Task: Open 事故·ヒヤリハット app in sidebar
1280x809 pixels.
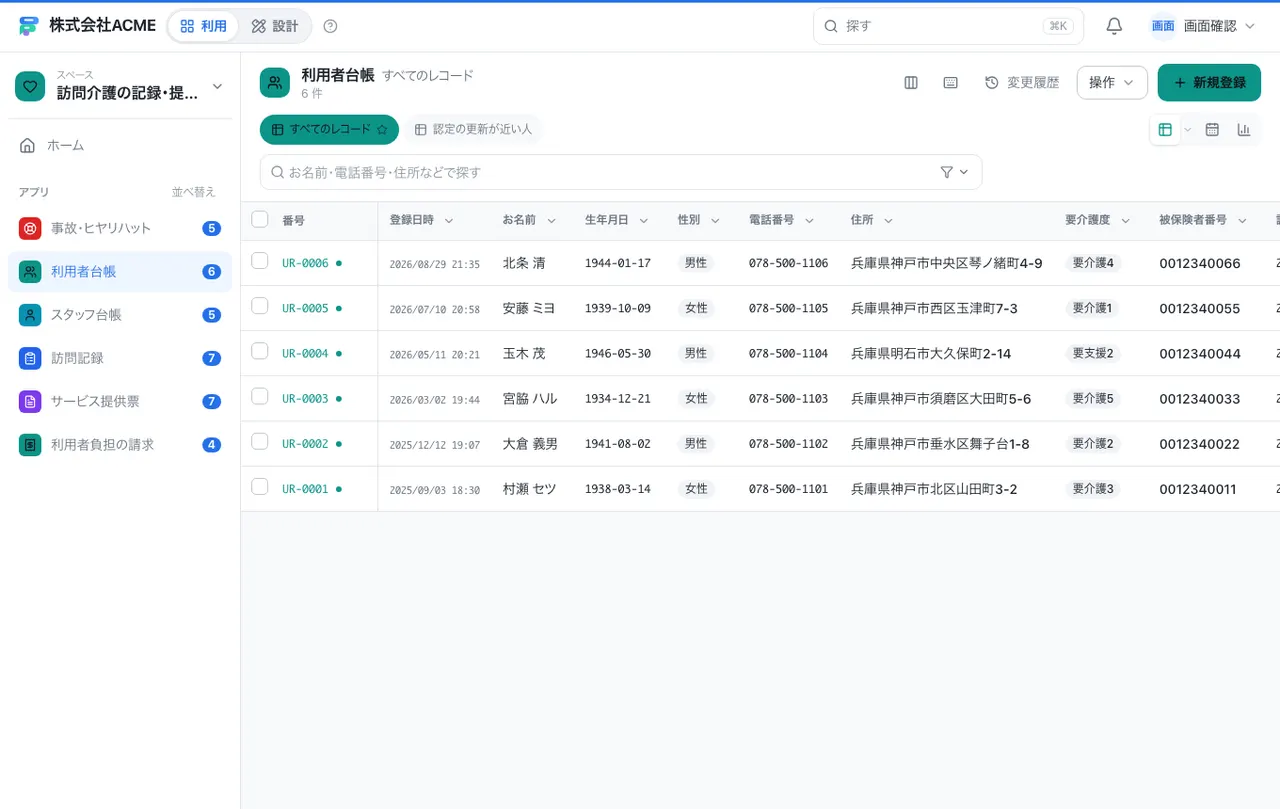Action: (x=120, y=228)
